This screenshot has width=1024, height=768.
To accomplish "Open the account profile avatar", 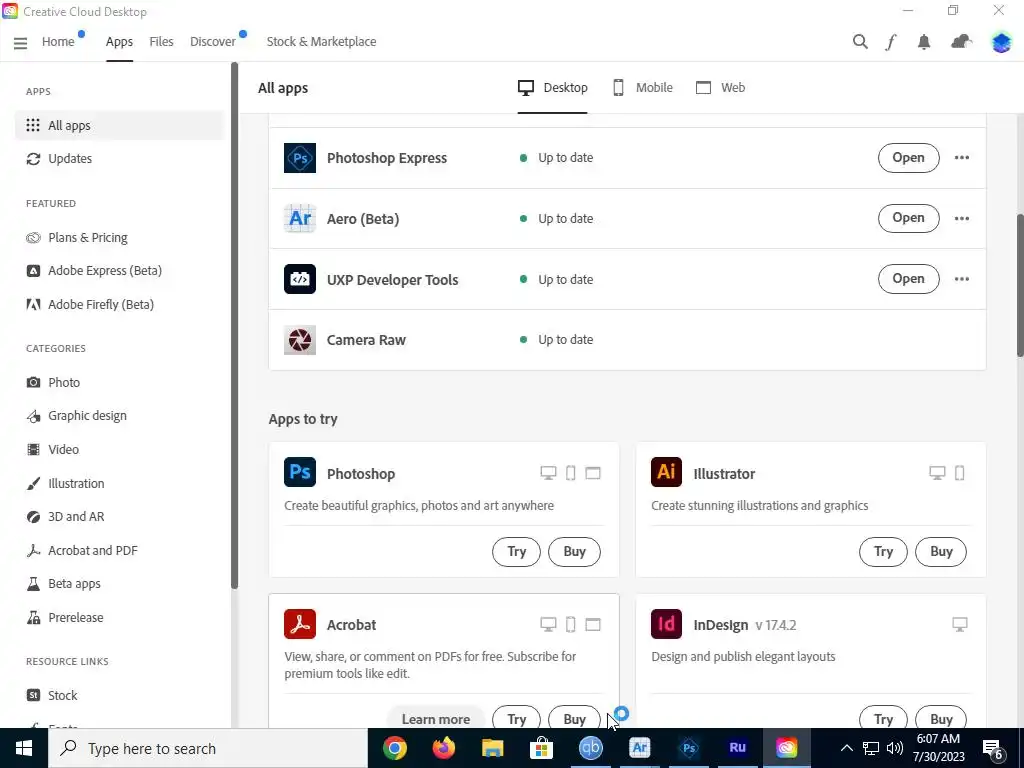I will click(1001, 42).
